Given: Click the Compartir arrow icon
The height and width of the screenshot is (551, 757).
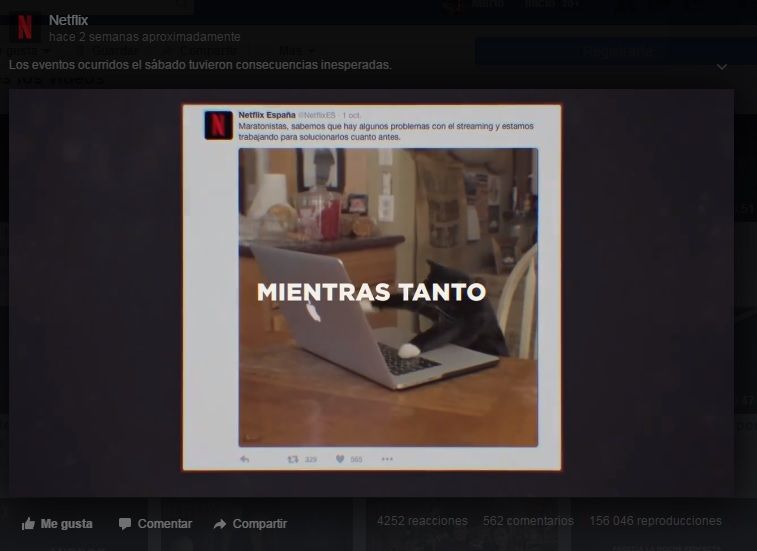Looking at the screenshot, I should click(x=220, y=524).
